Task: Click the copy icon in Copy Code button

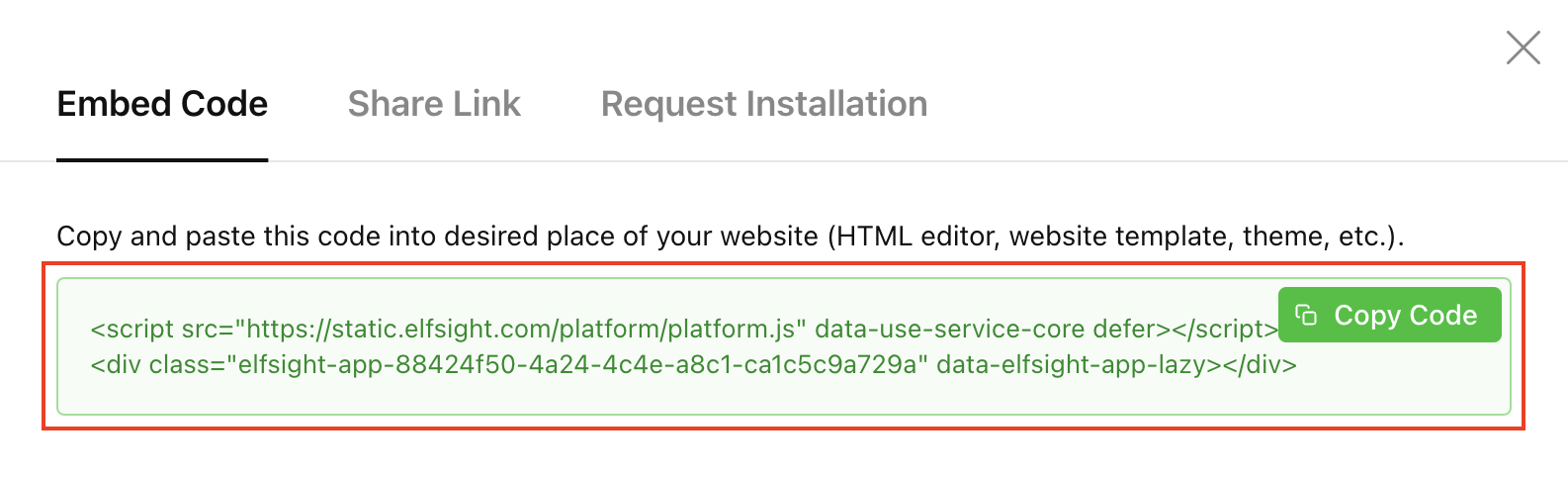Action: pos(1306,315)
